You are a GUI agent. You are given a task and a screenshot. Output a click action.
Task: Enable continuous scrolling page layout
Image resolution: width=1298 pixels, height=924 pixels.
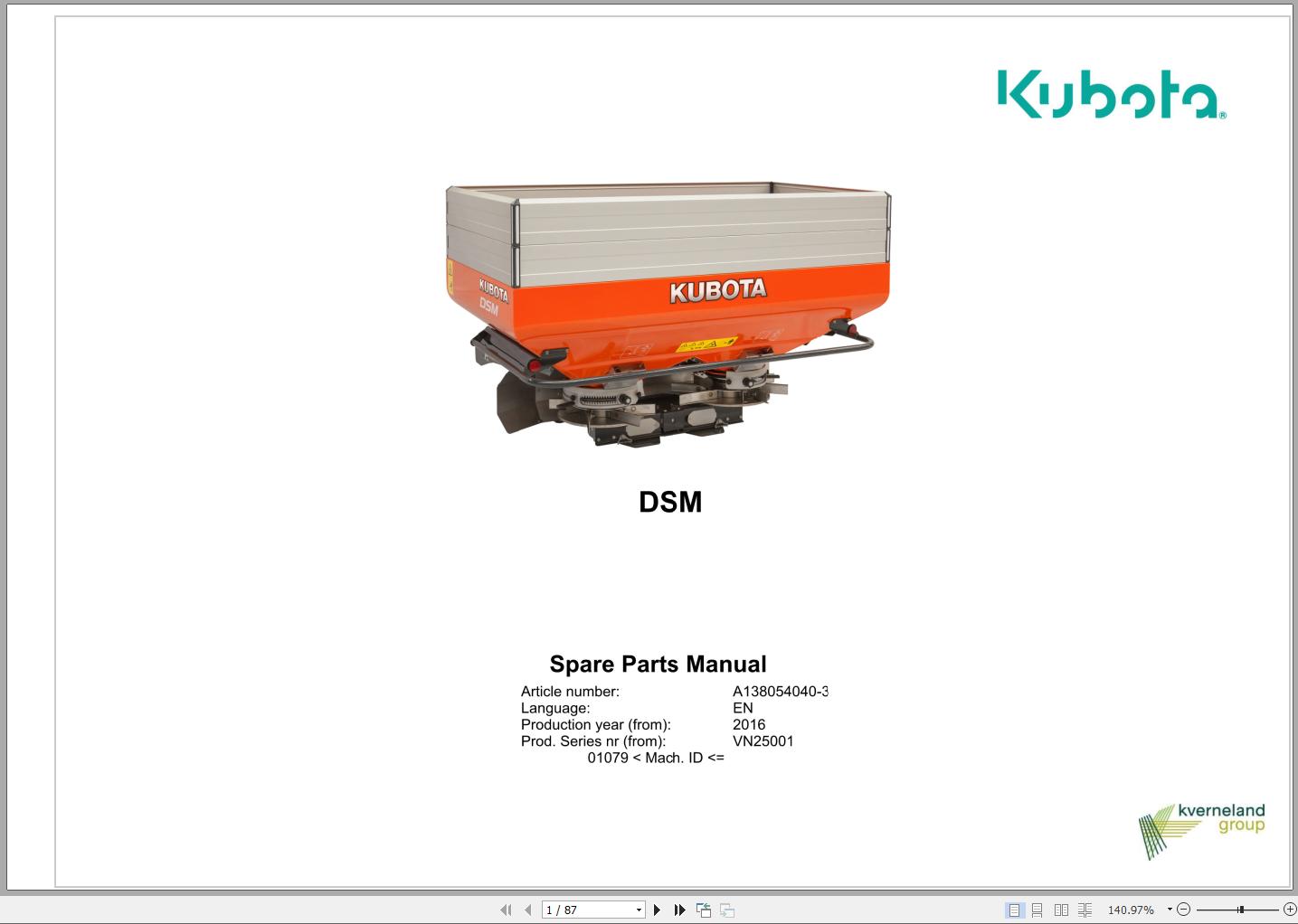pyautogui.click(x=1037, y=910)
